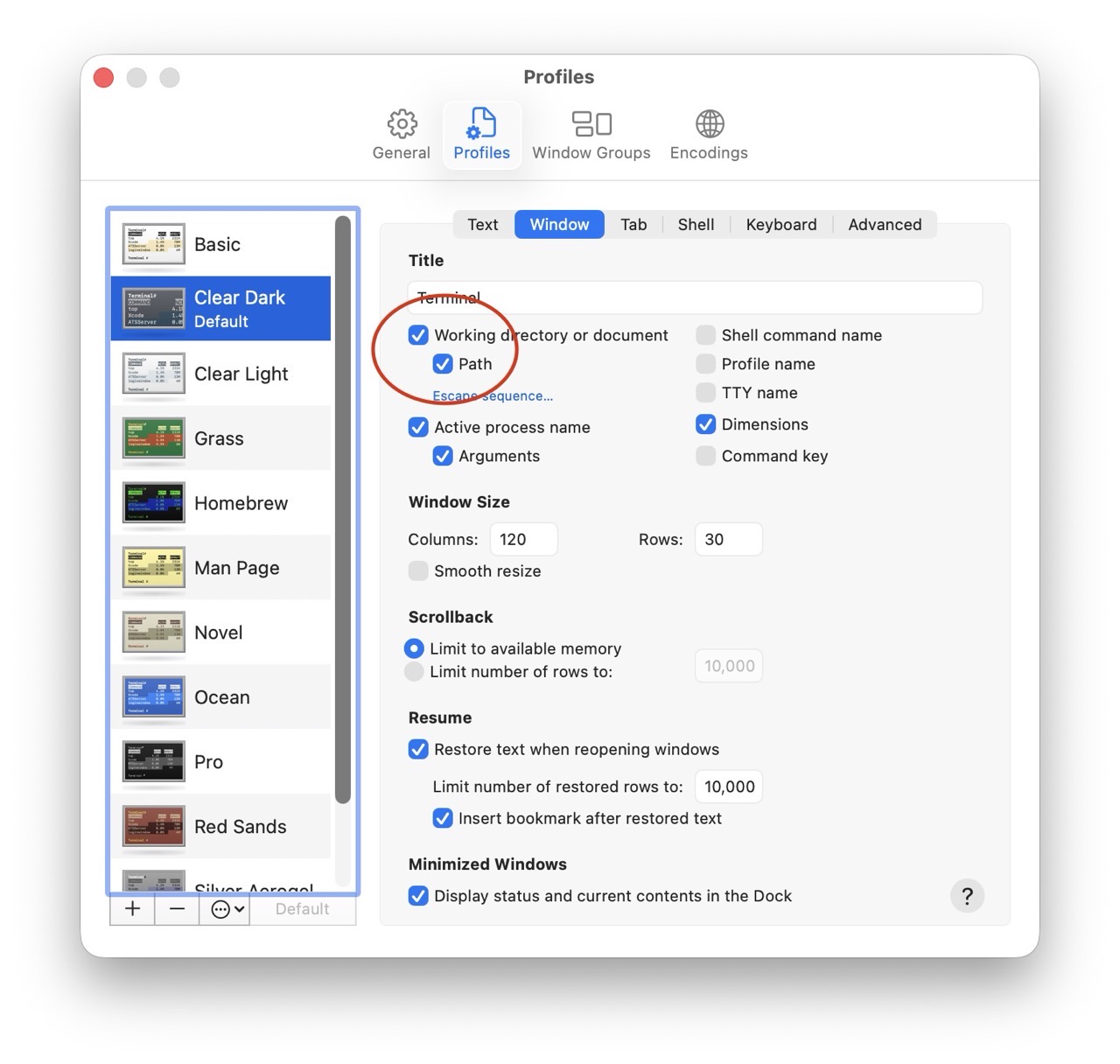
Task: Select the Ocean profile thumbnail
Action: pos(154,697)
